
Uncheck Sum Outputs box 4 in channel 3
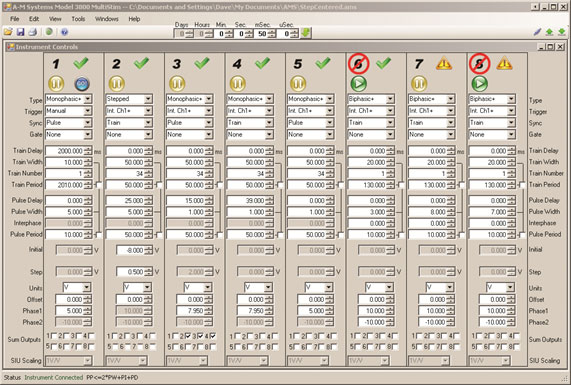[213, 336]
